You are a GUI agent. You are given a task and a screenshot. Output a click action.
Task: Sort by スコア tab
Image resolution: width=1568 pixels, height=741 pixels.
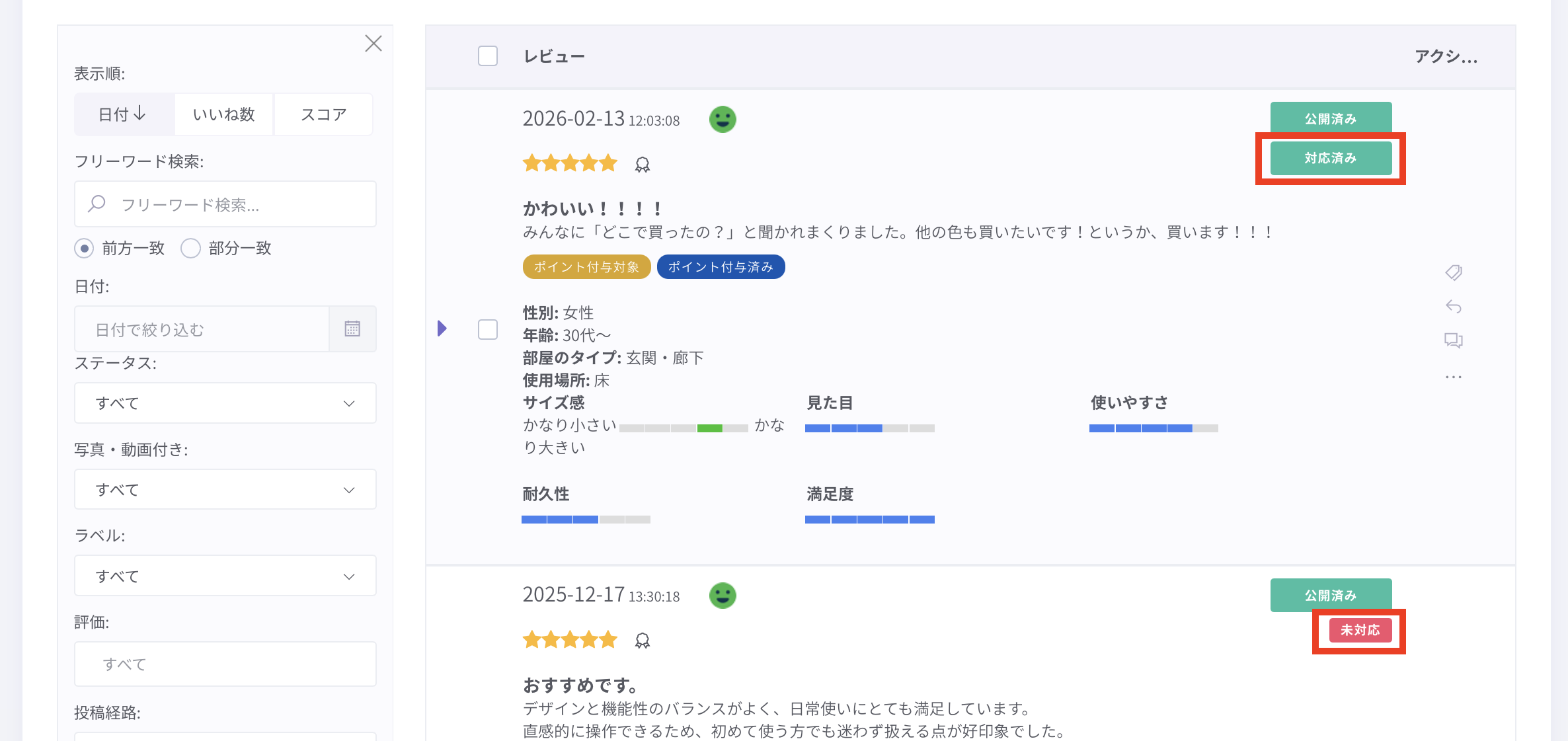323,114
